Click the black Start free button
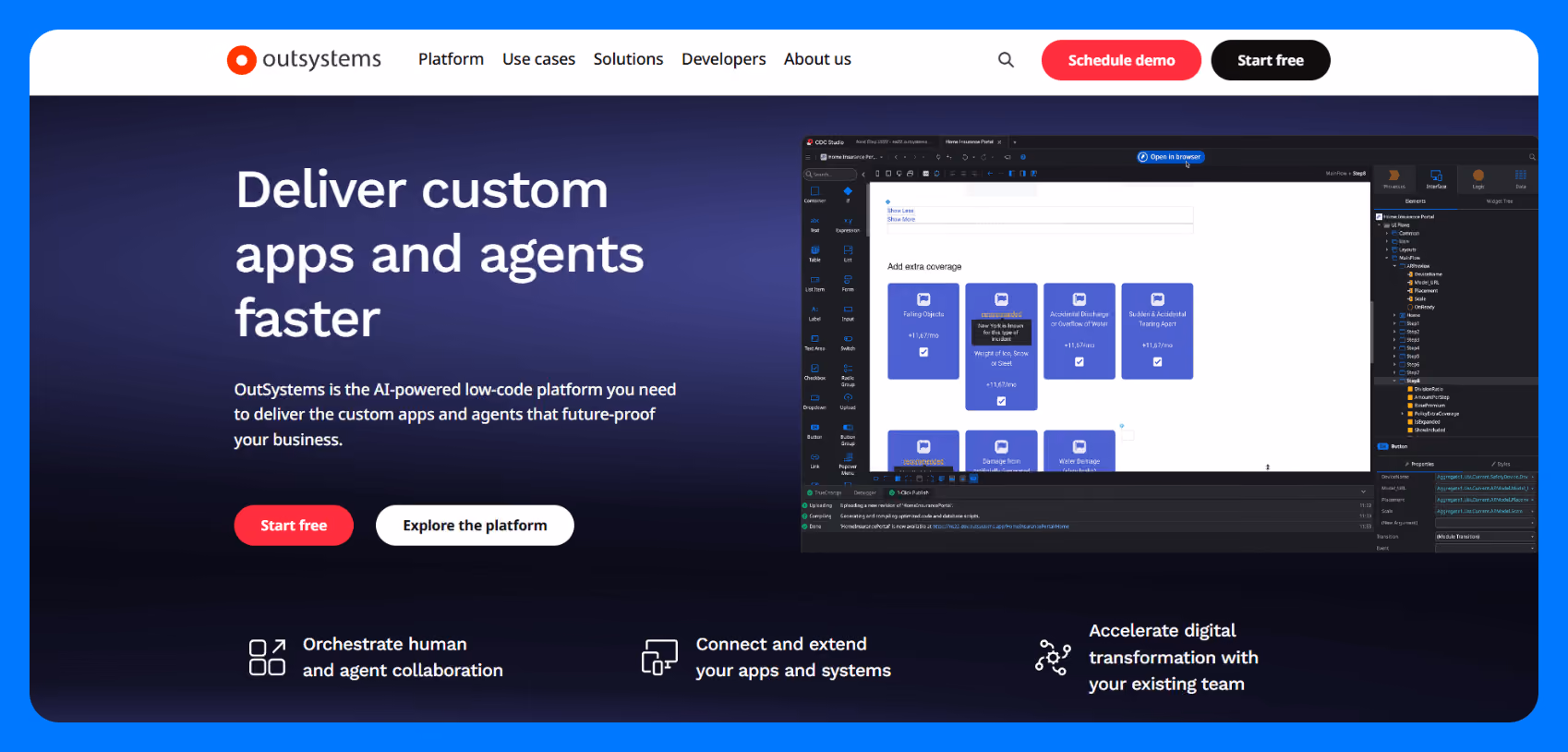This screenshot has width=1568, height=752. coord(1271,60)
